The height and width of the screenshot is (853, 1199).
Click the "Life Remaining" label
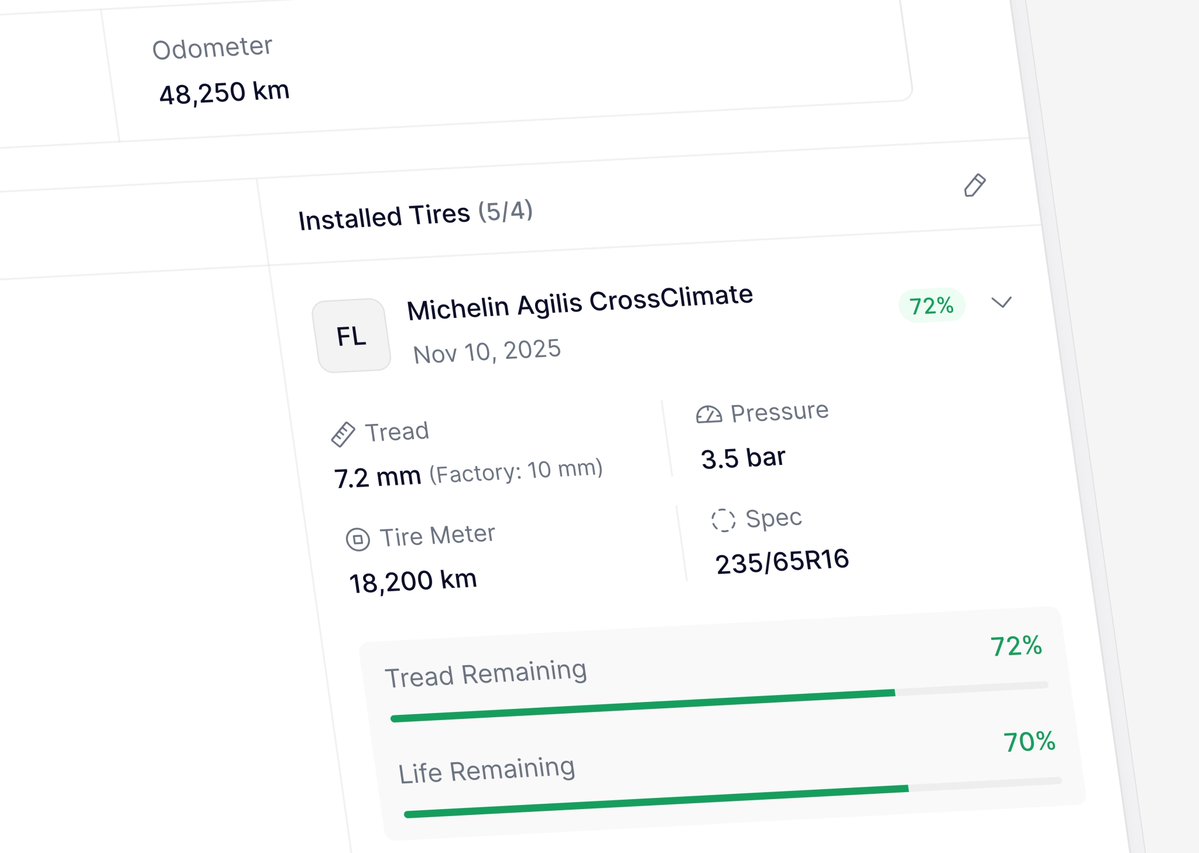(486, 770)
